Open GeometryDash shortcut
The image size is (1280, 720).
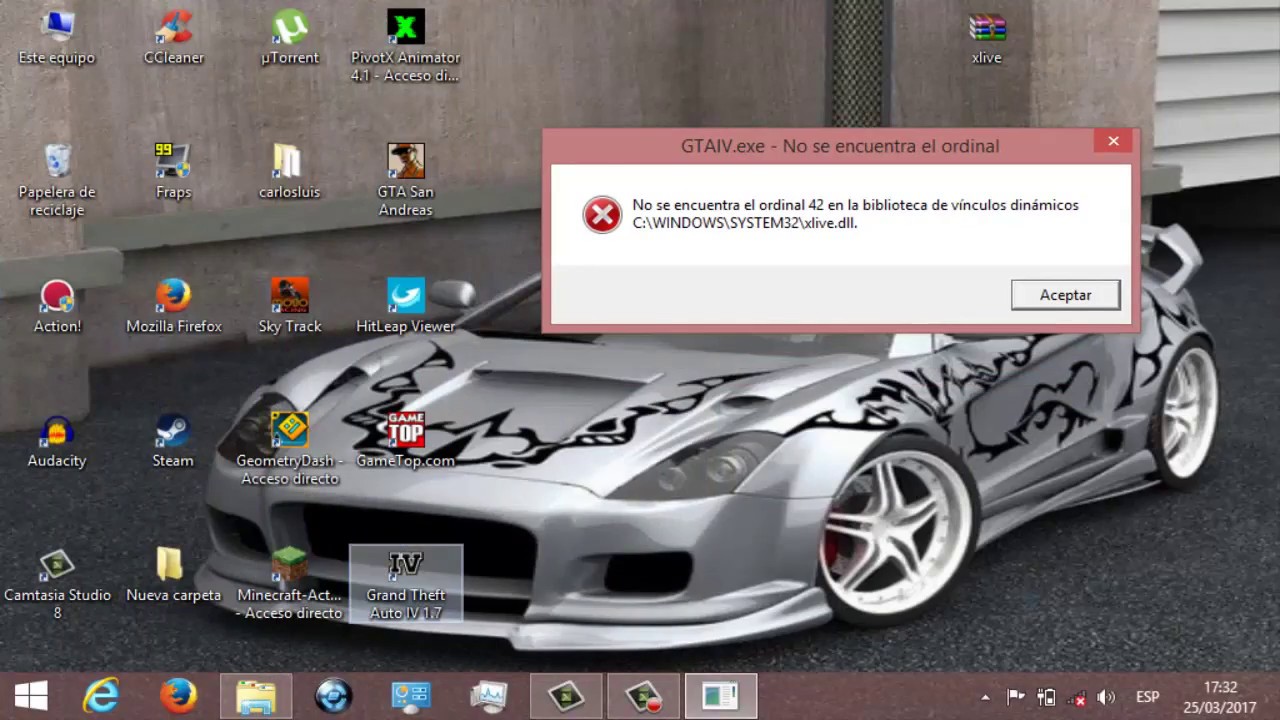click(290, 449)
